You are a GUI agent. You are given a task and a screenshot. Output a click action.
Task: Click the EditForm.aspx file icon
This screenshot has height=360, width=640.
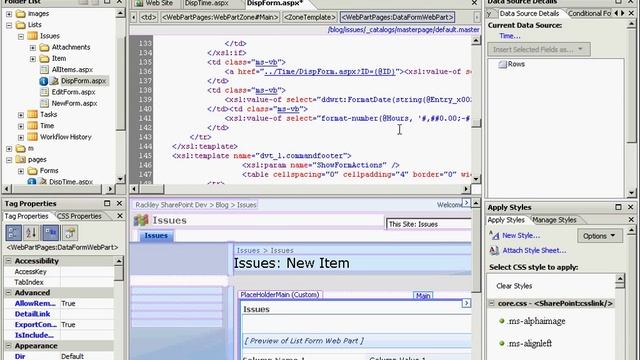point(44,92)
